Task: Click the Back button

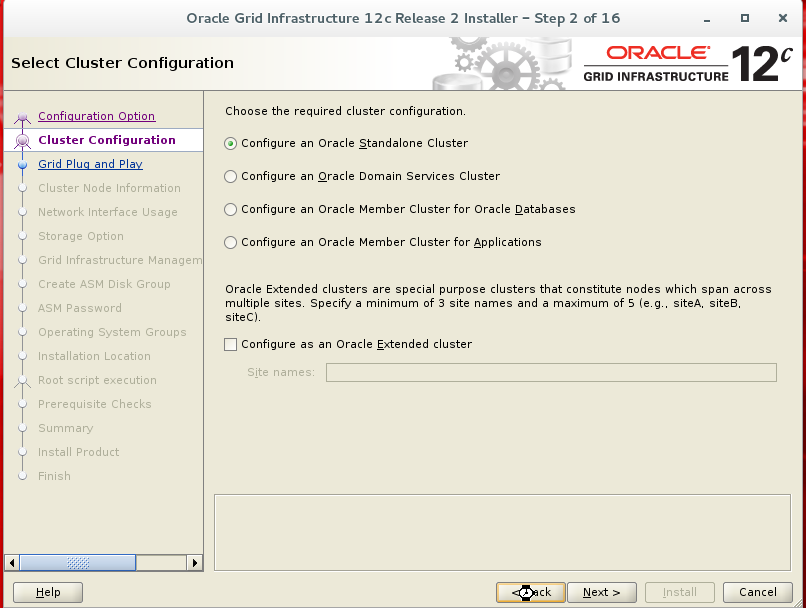Action: [x=530, y=592]
